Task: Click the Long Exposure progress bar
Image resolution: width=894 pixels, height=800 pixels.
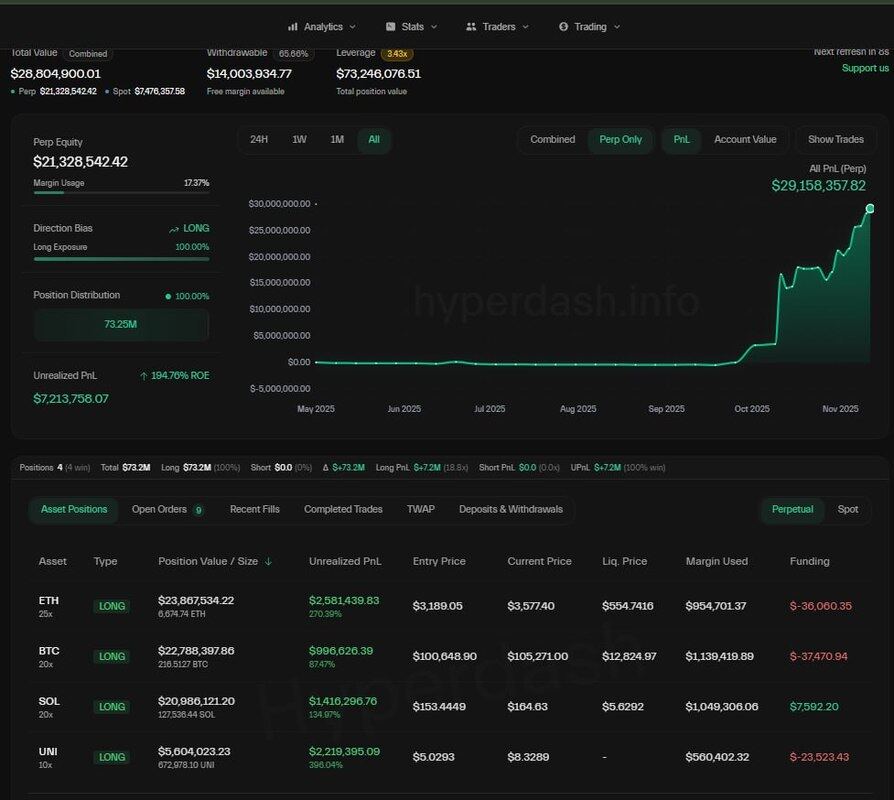Action: [121, 259]
